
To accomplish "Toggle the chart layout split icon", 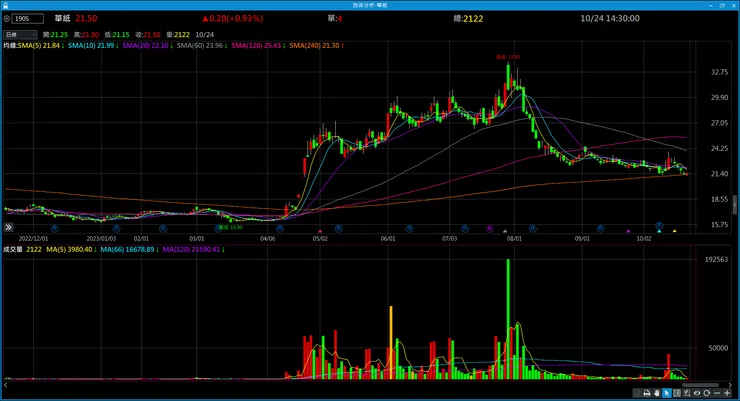I will coord(677,393).
